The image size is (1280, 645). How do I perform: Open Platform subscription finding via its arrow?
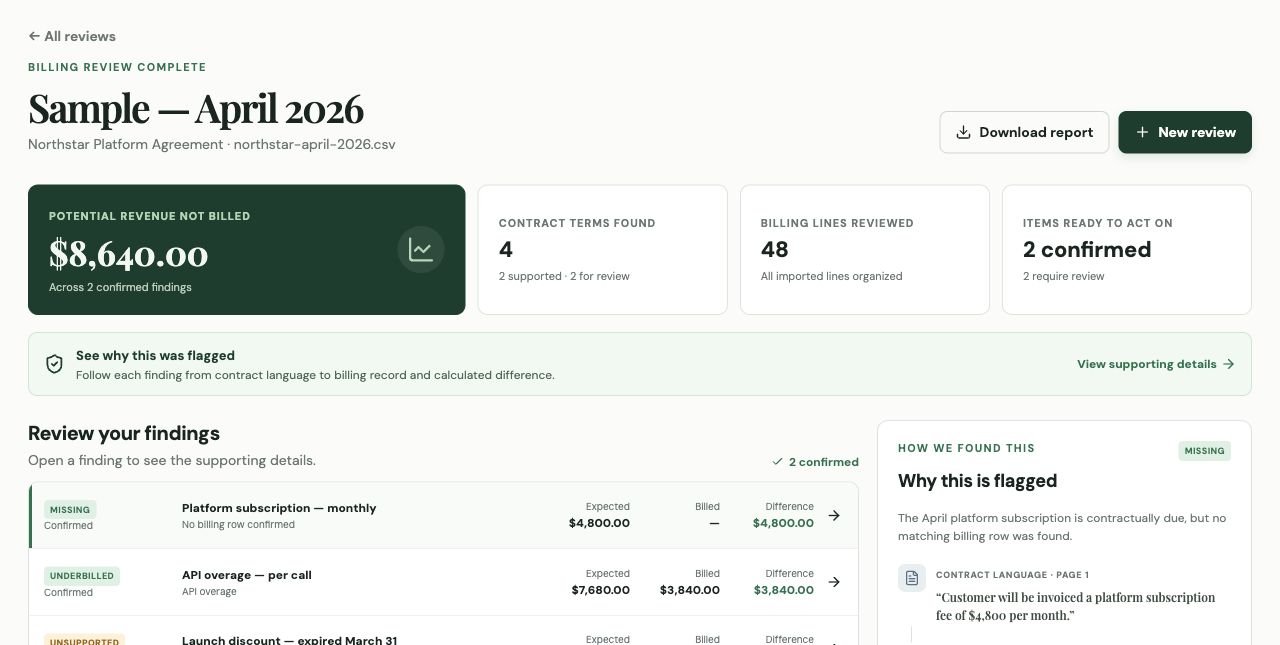[x=834, y=516]
